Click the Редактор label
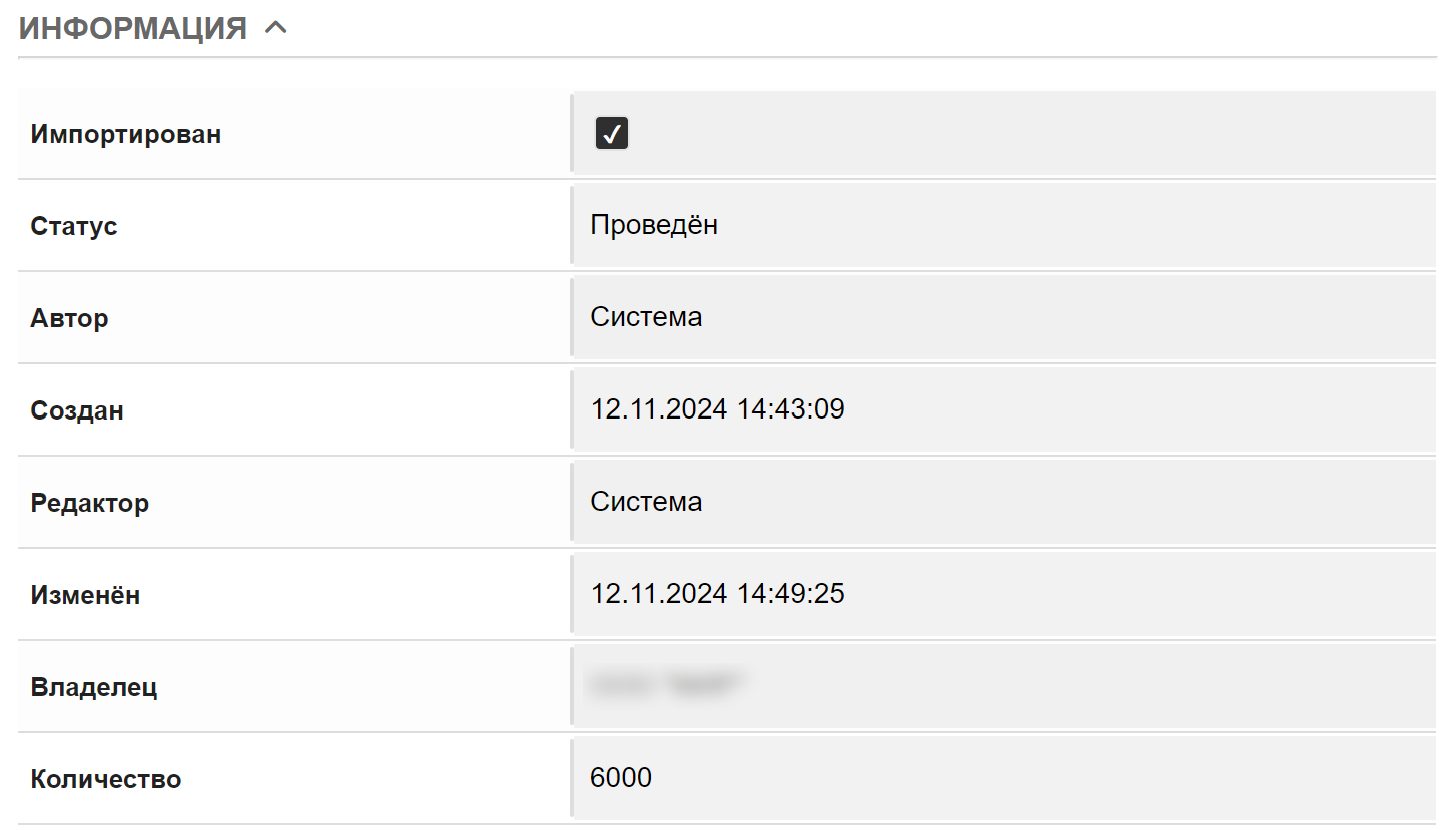Screen dimensions: 1450x830 [x=90, y=503]
